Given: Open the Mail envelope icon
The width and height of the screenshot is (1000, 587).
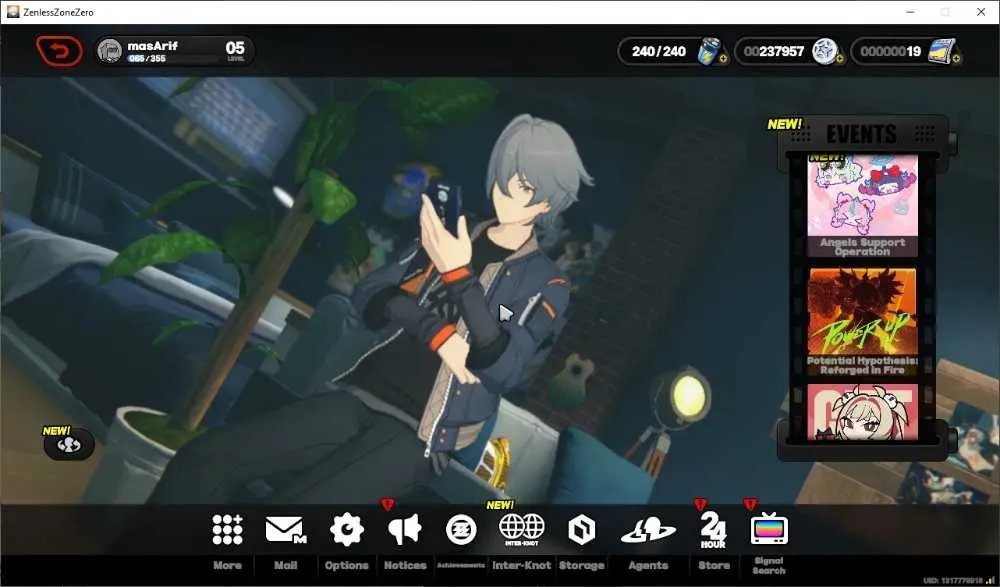Looking at the screenshot, I should pos(286,530).
